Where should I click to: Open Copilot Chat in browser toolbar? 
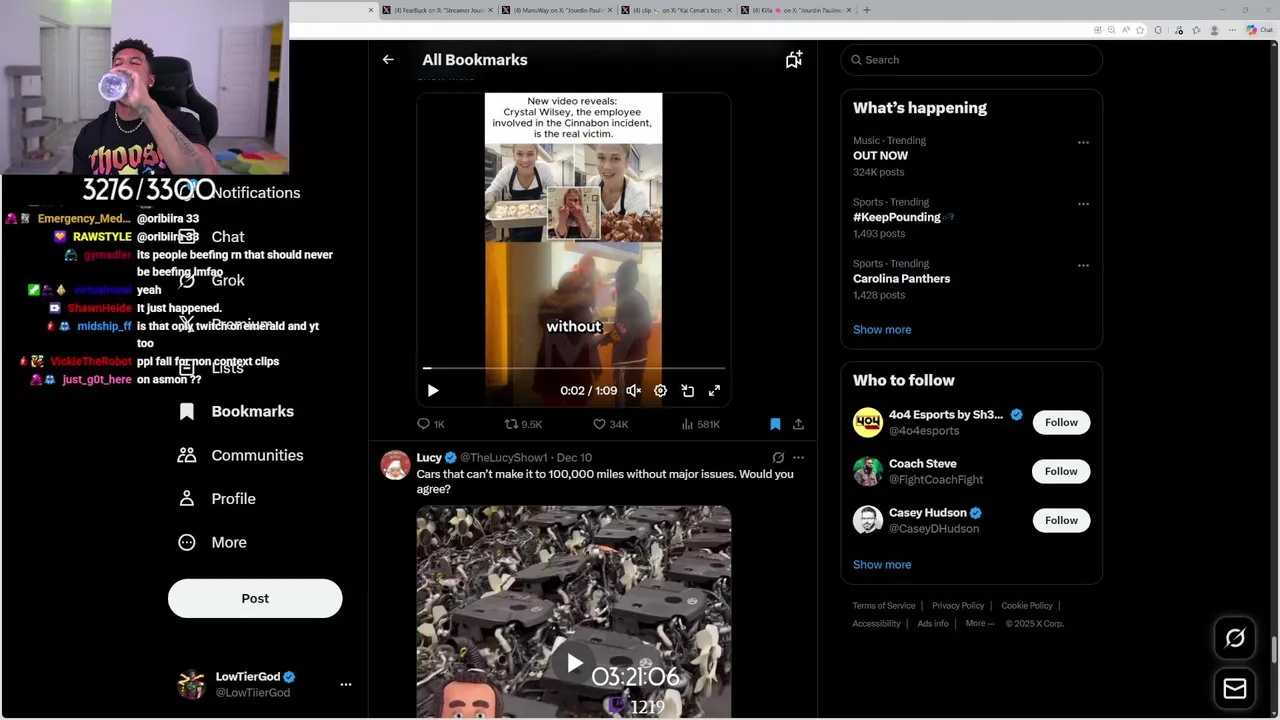click(1259, 30)
